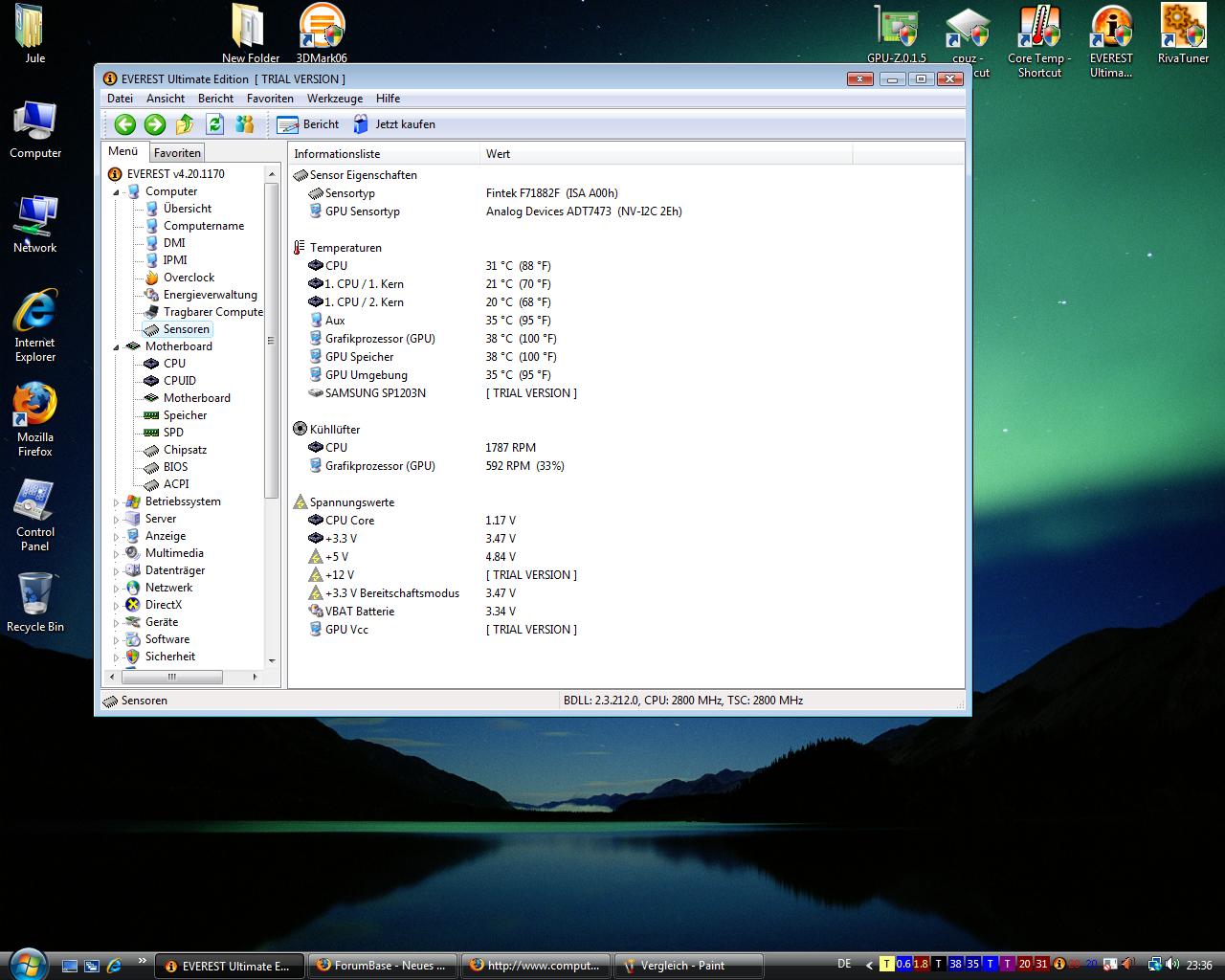The width and height of the screenshot is (1225, 980).
Task: Open Bericht report from toolbar
Action: pos(308,124)
